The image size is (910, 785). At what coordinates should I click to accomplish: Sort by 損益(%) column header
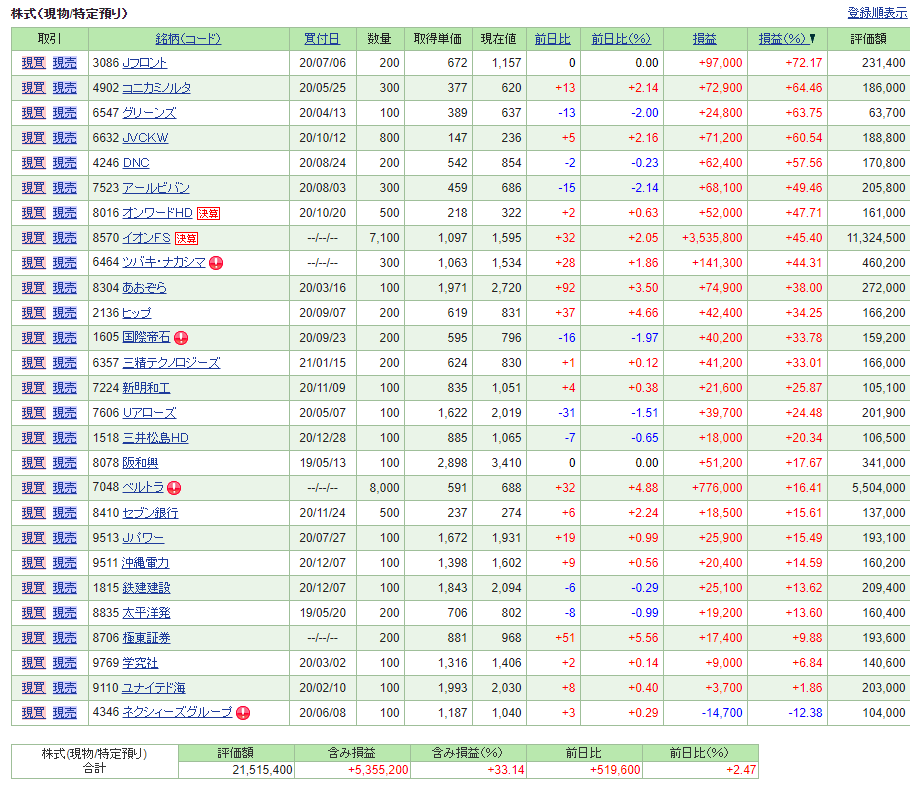coord(782,39)
